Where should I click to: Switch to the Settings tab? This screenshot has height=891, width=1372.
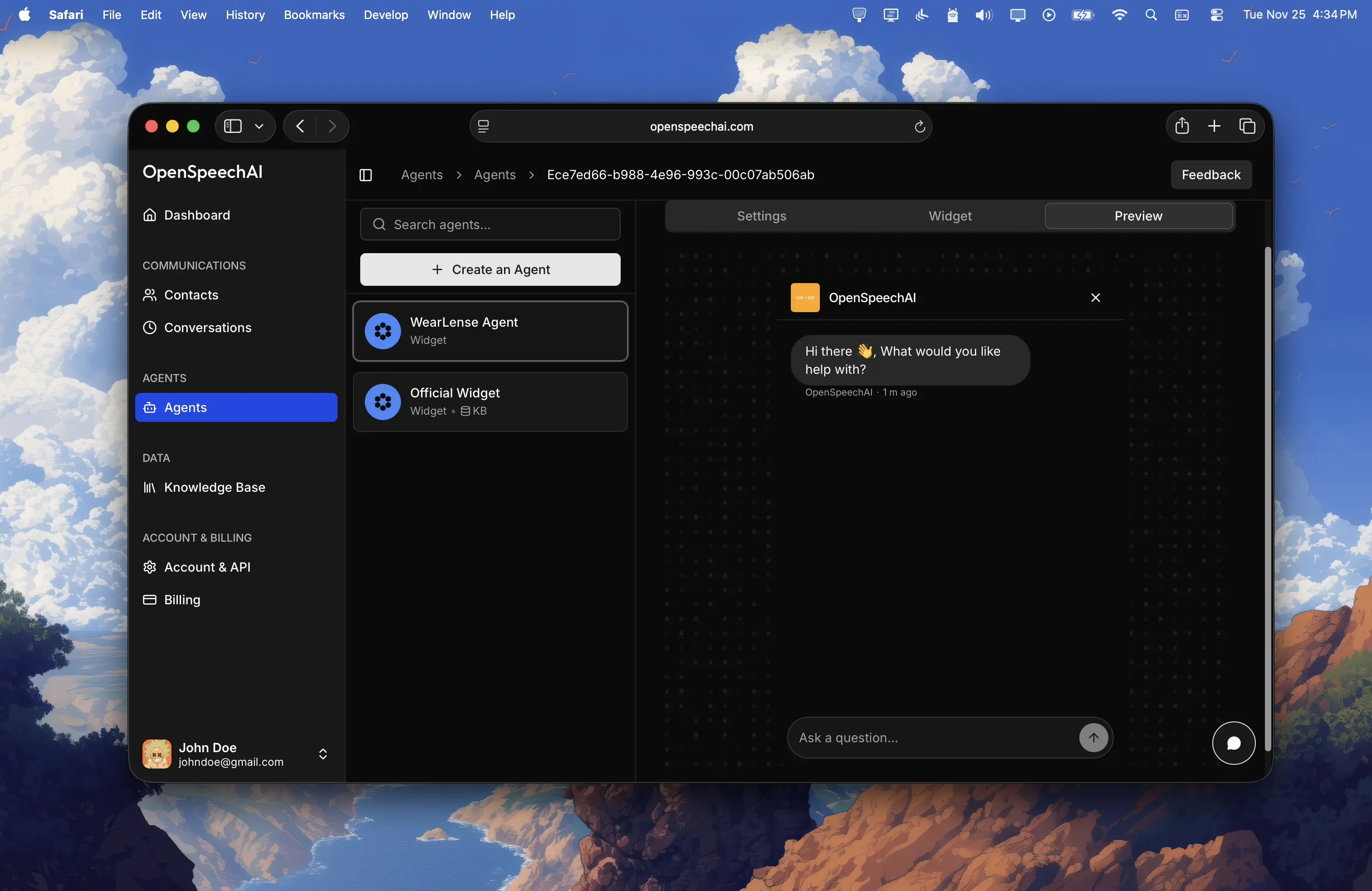pyautogui.click(x=761, y=216)
